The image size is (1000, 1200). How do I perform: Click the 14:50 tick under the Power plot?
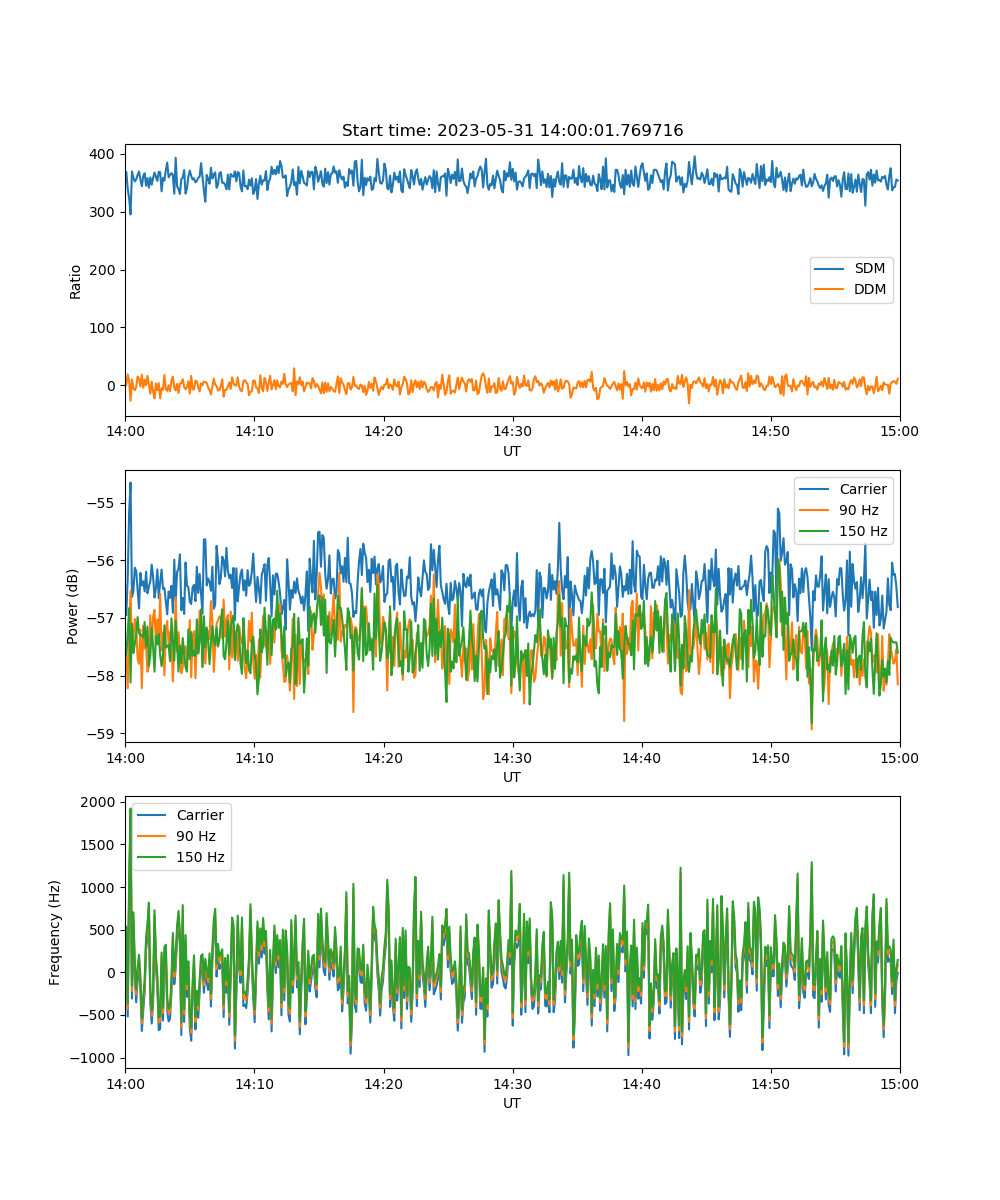pos(770,757)
